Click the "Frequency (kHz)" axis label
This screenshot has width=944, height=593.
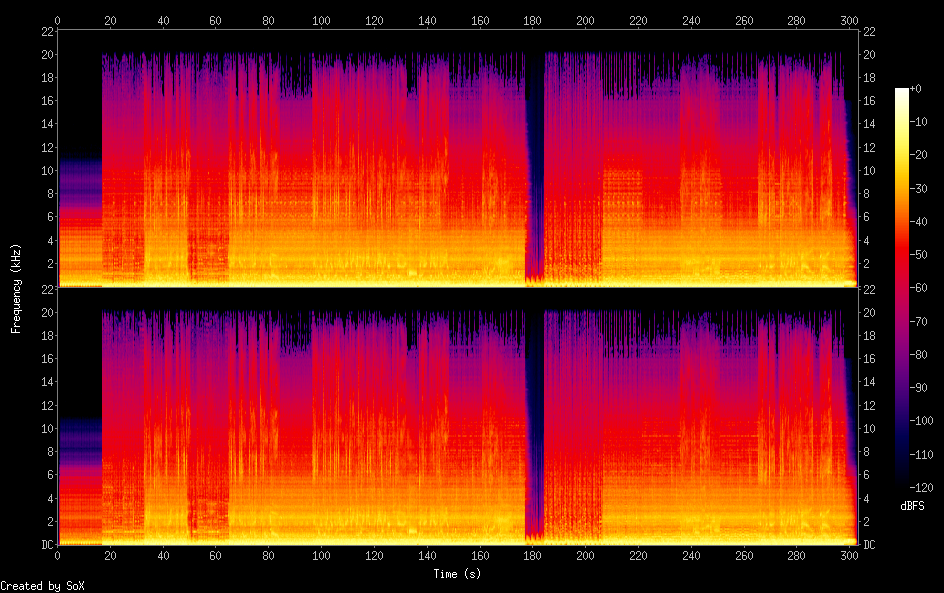[x=16, y=287]
